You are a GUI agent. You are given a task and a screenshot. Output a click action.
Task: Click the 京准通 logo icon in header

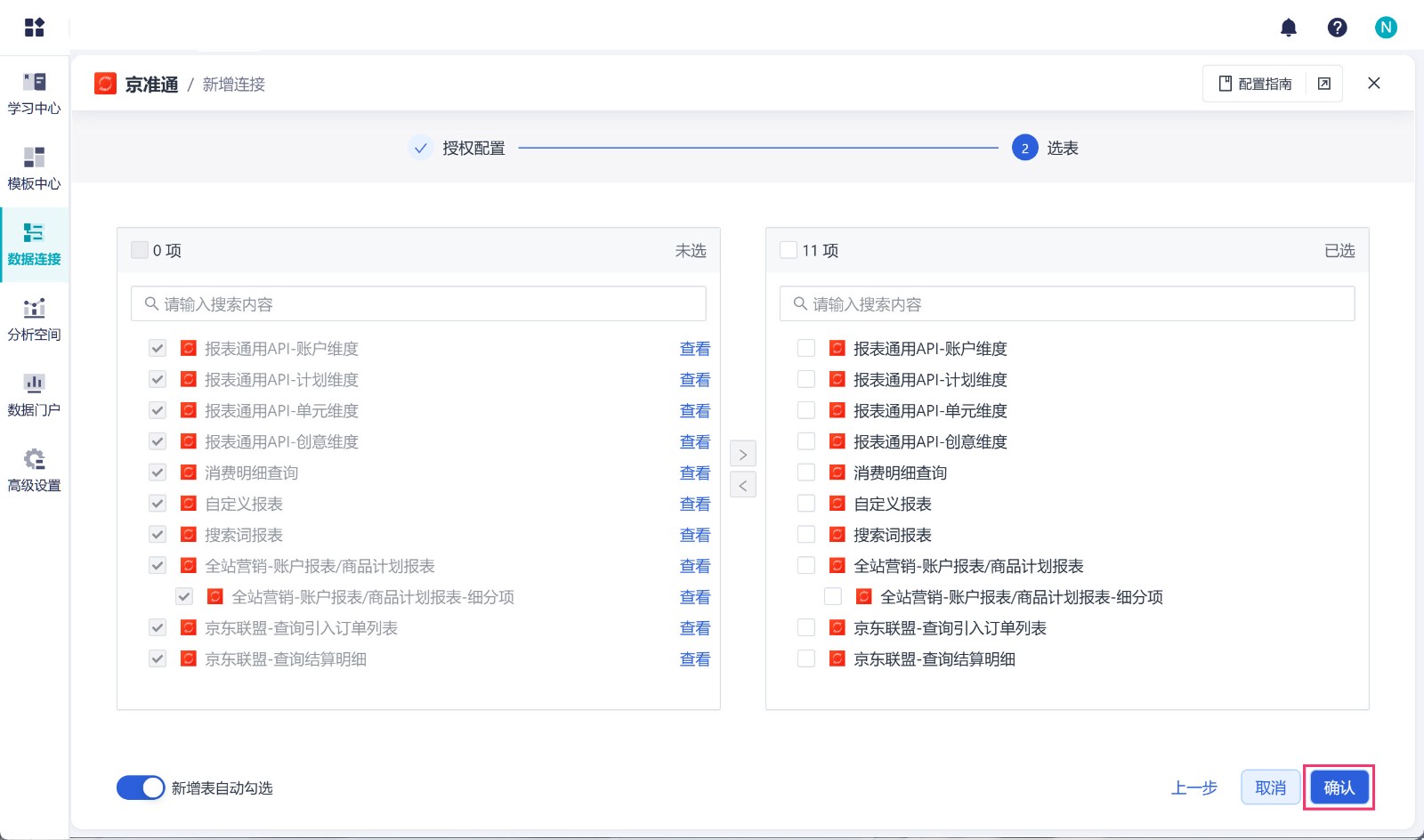click(105, 84)
